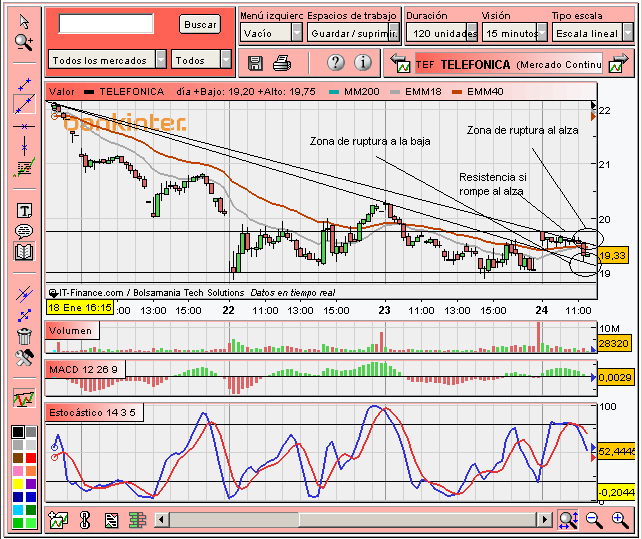
Task: Select the brown color swatch
Action: coord(18,457)
